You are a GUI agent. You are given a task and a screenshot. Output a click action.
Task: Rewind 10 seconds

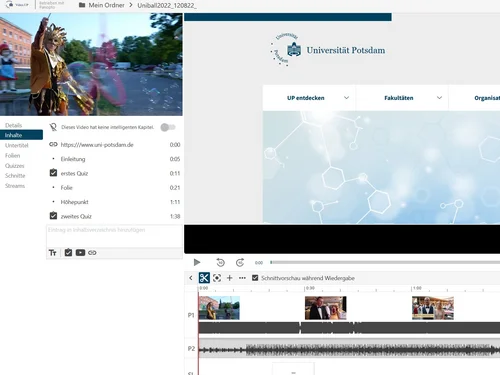point(220,262)
